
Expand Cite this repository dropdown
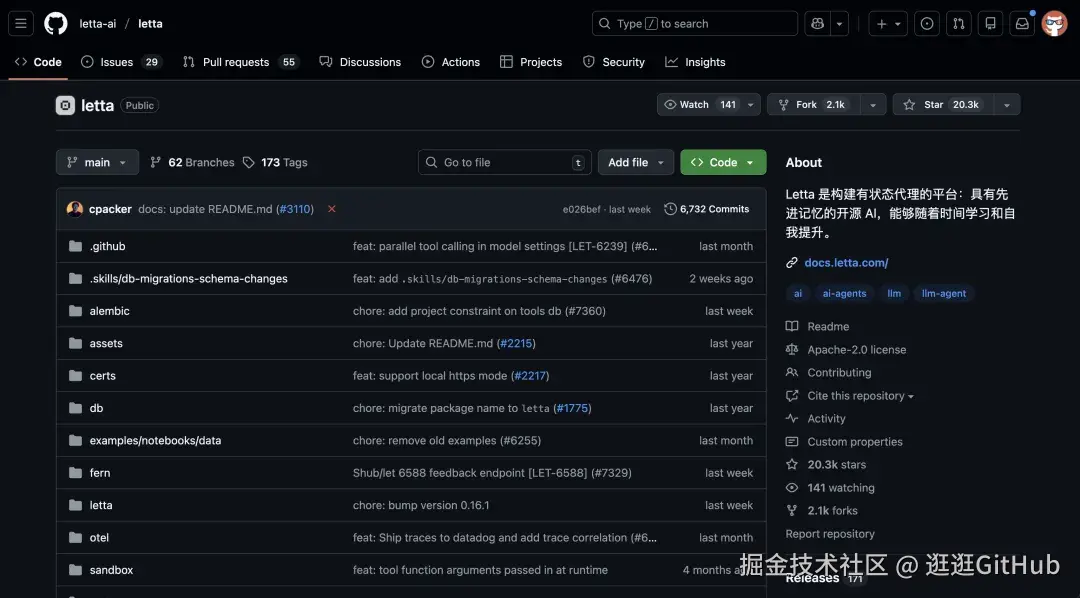point(860,395)
